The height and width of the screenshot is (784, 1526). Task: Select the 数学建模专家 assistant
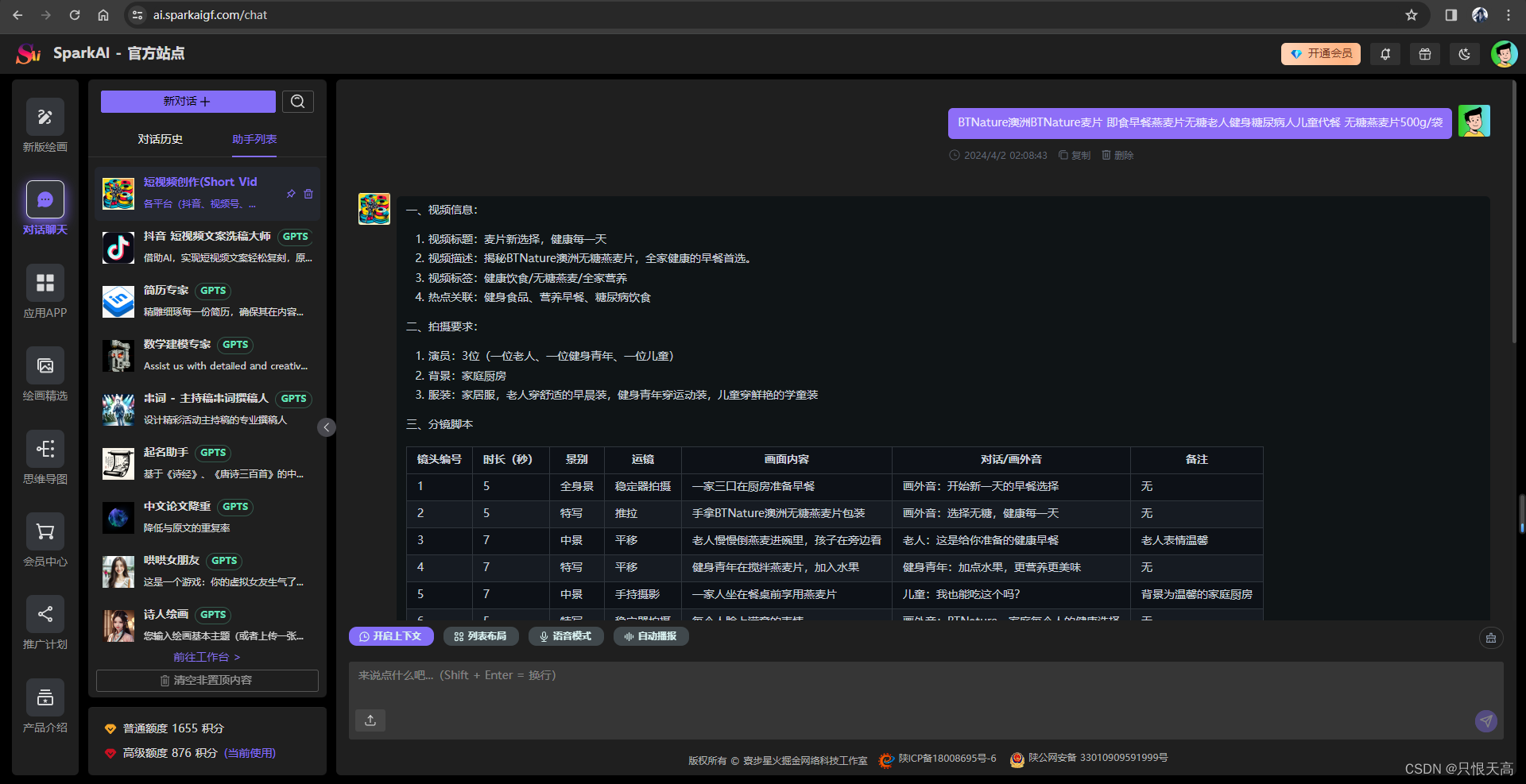click(207, 355)
